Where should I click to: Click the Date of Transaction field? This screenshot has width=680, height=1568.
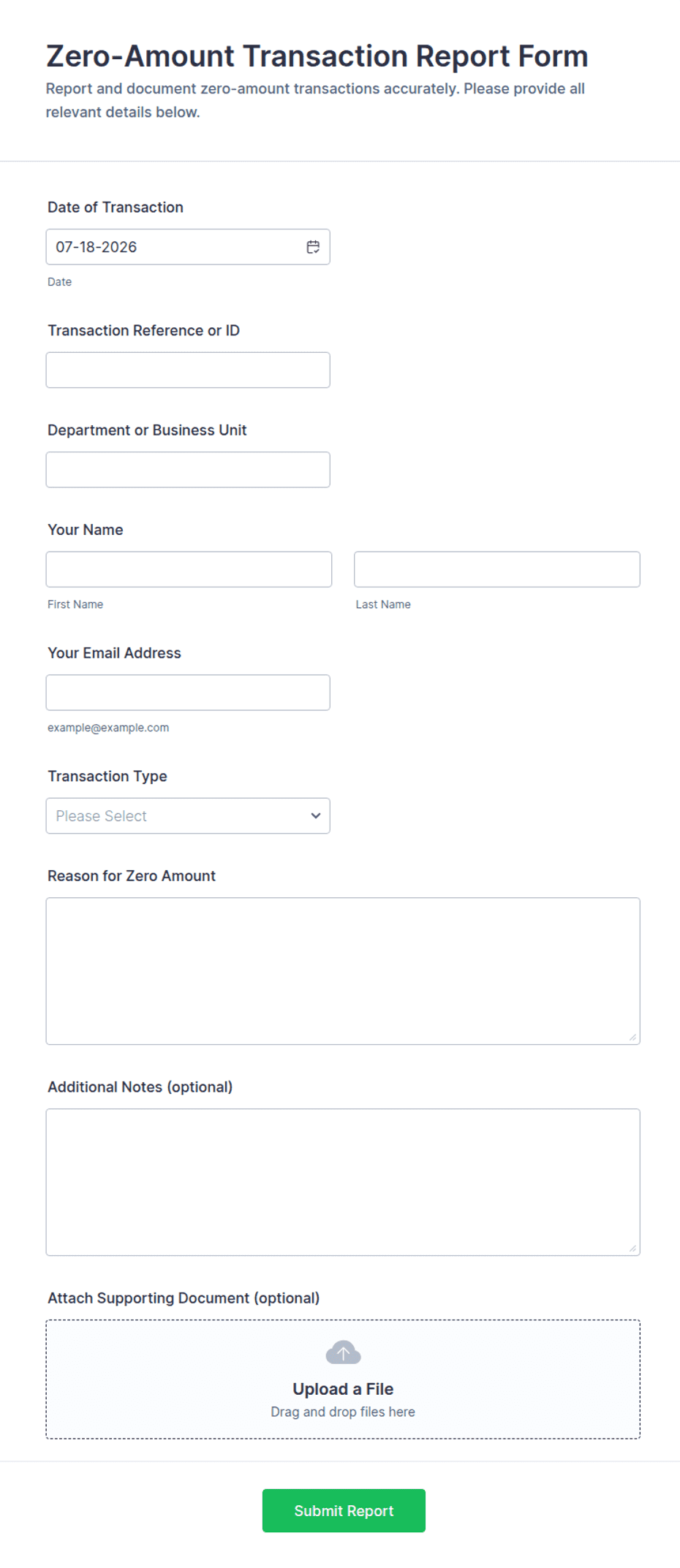click(188, 247)
